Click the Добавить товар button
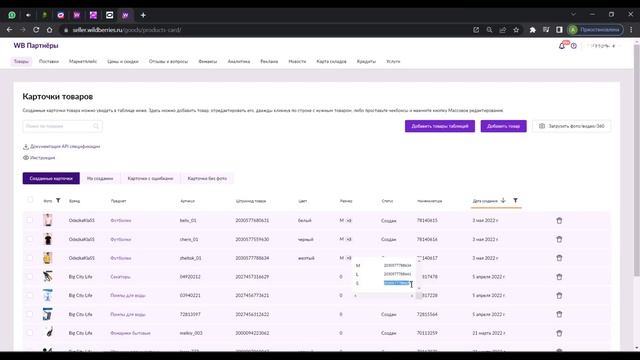This screenshot has width=640, height=360. tap(504, 126)
